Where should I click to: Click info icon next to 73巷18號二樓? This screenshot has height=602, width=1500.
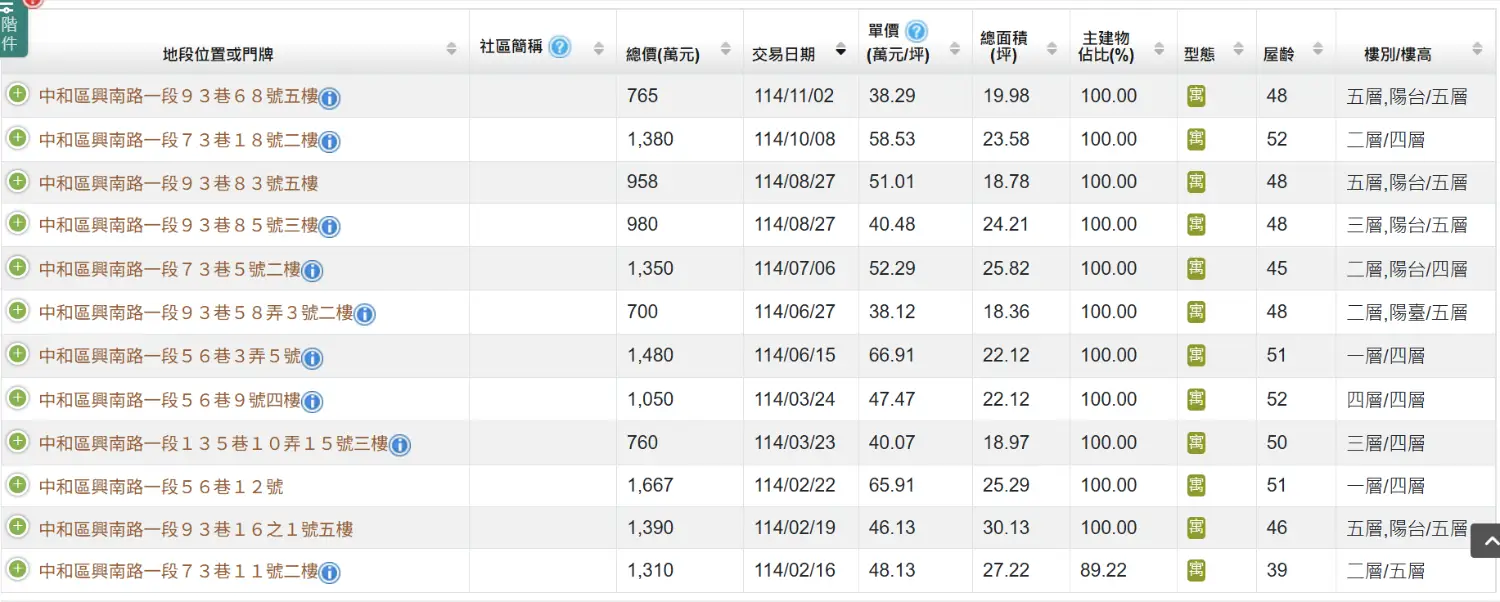coord(329,141)
